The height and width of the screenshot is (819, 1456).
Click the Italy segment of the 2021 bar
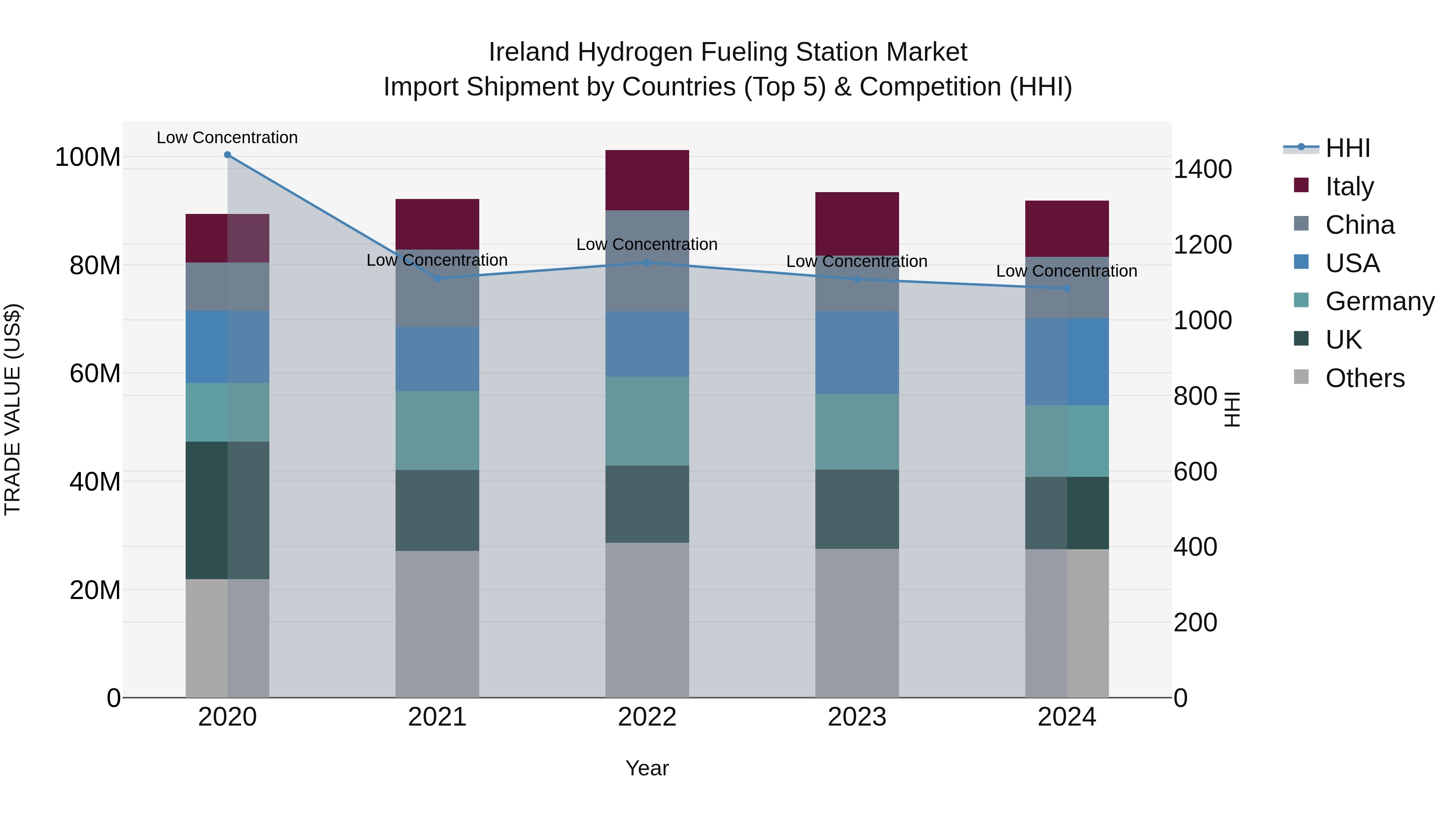click(437, 224)
